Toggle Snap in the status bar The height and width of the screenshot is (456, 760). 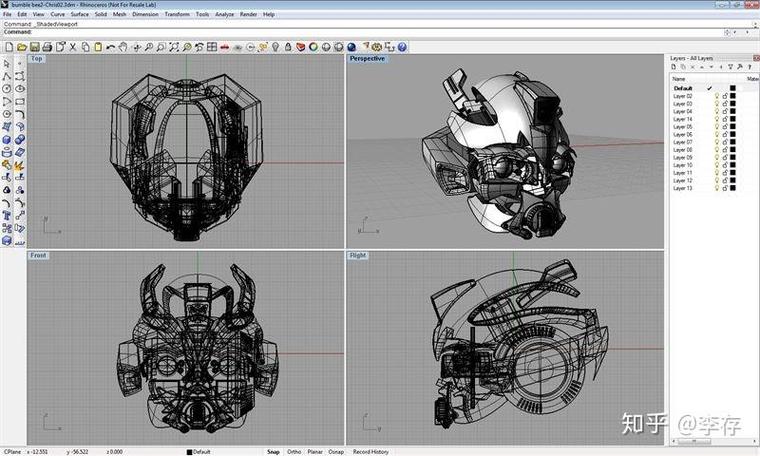click(273, 452)
